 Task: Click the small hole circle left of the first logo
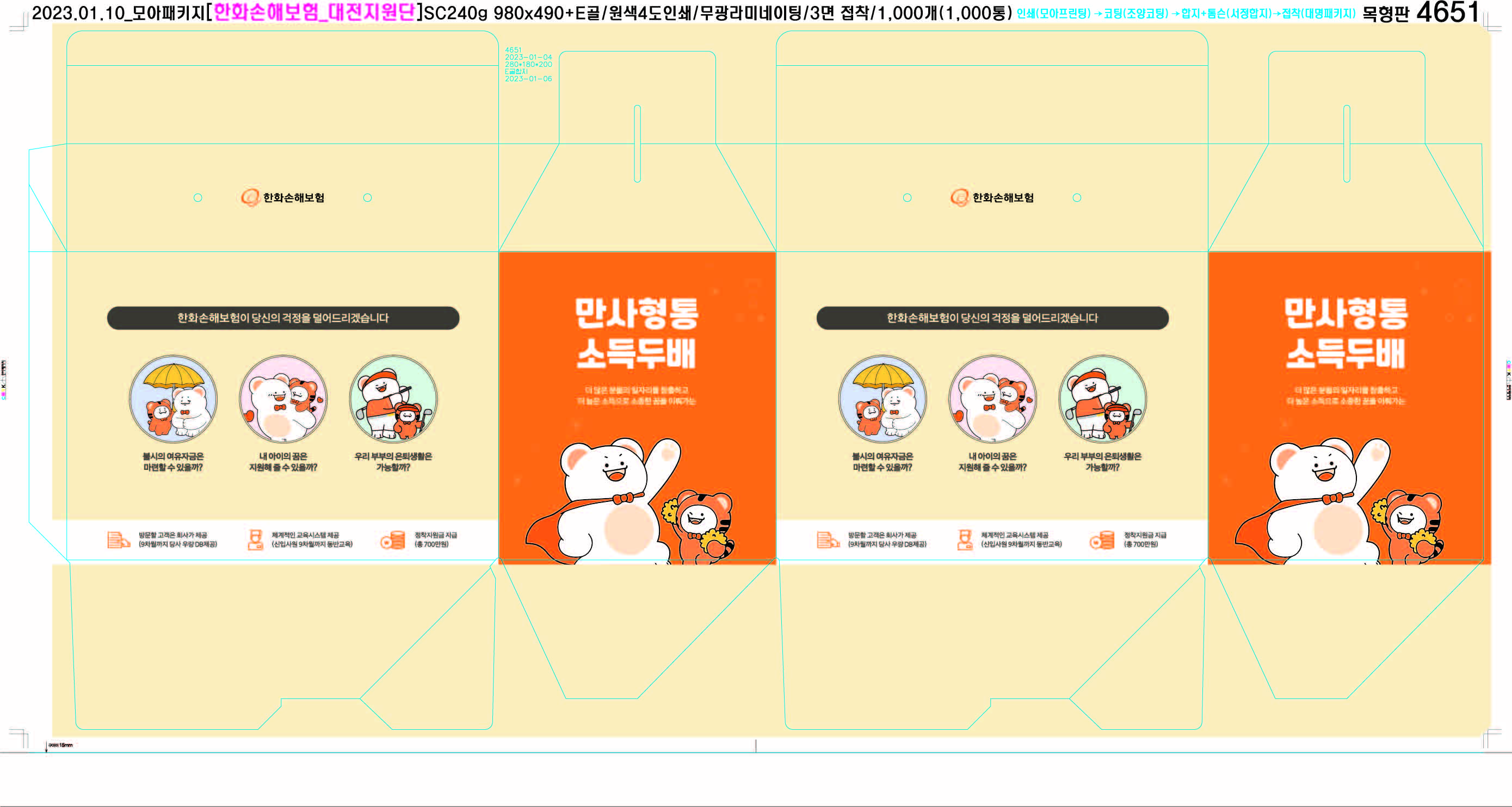coord(198,197)
